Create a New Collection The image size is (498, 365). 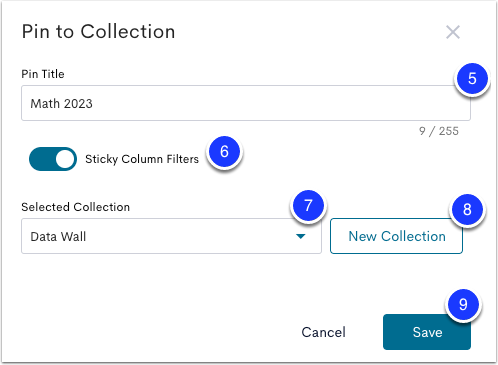[x=396, y=236]
